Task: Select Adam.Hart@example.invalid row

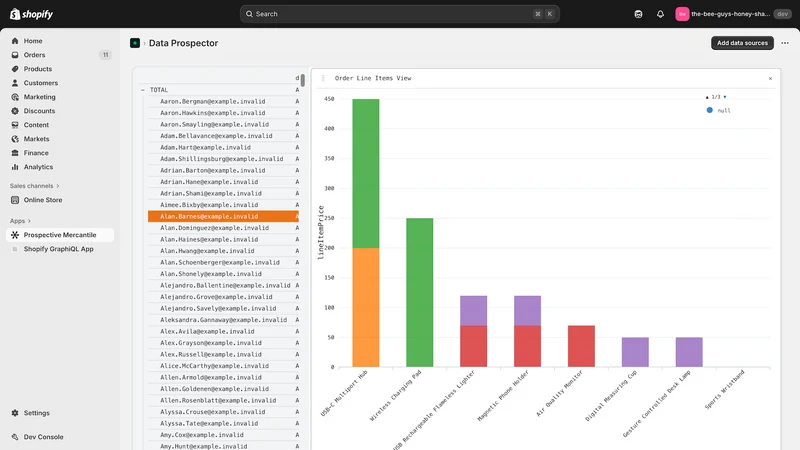Action: pos(223,147)
